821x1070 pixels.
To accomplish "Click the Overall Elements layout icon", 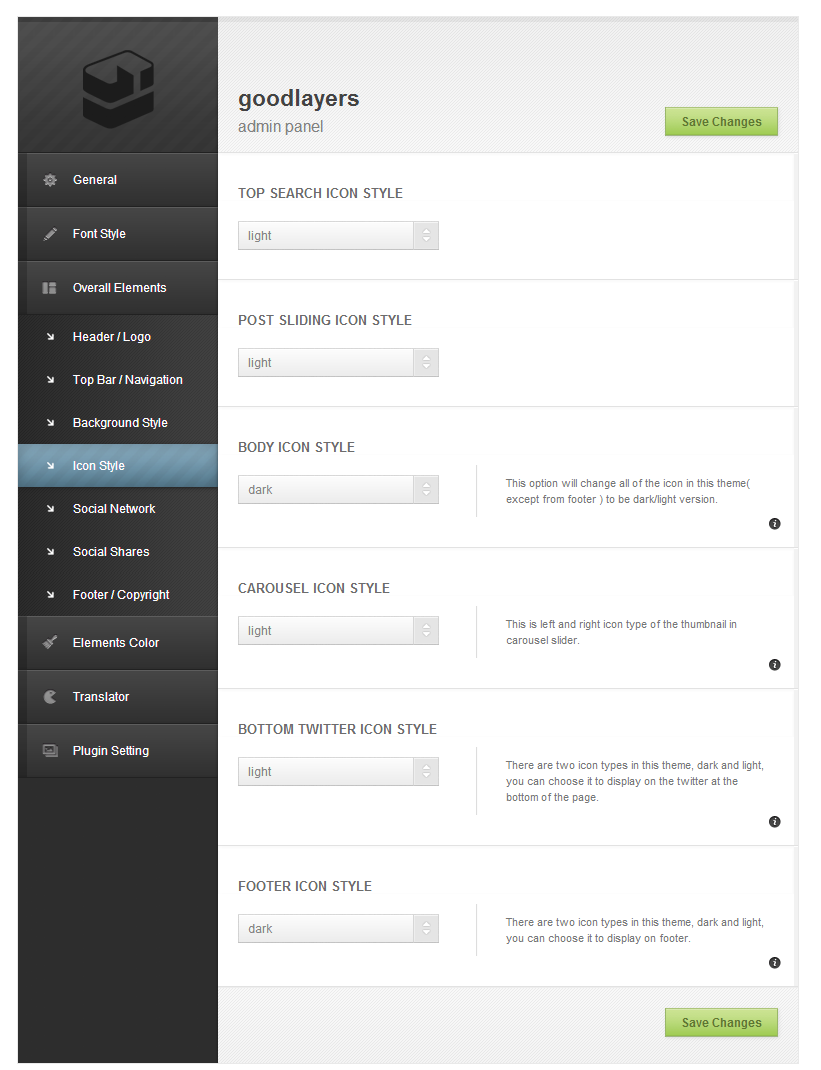I will 50,288.
